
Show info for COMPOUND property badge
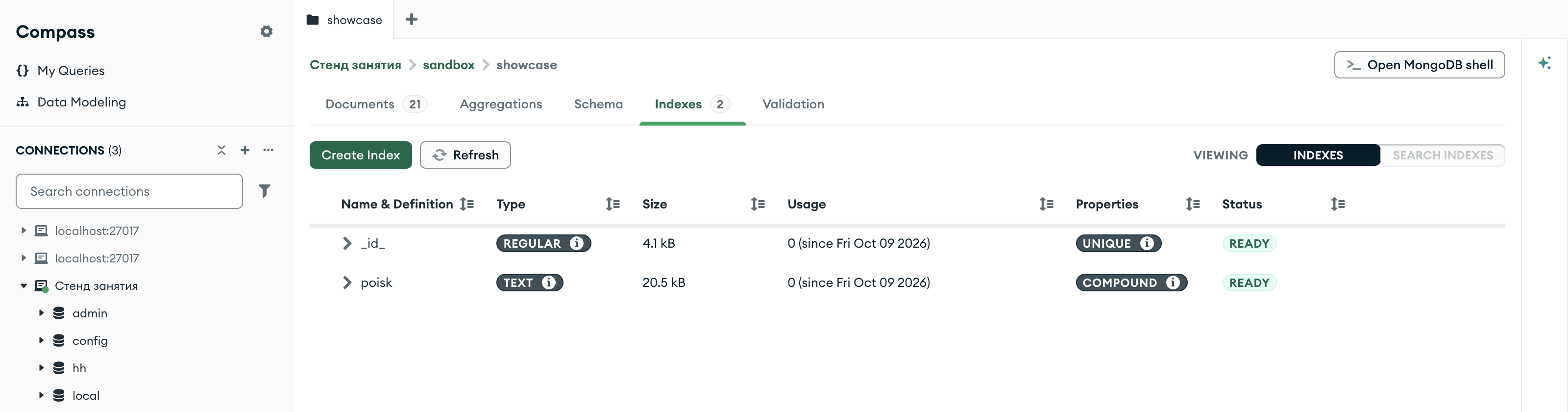click(x=1173, y=282)
